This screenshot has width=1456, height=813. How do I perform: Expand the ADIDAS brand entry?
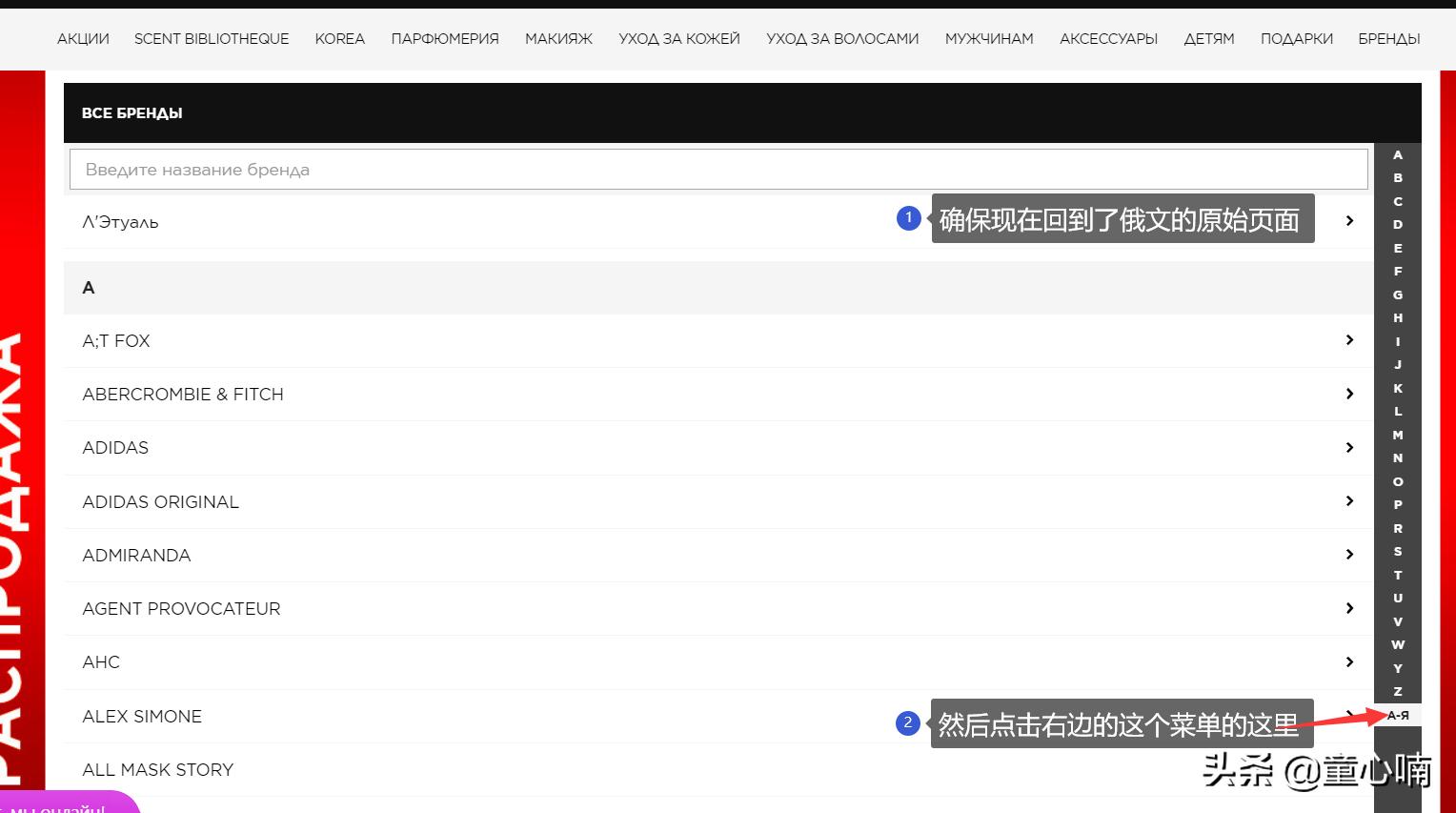click(1349, 447)
